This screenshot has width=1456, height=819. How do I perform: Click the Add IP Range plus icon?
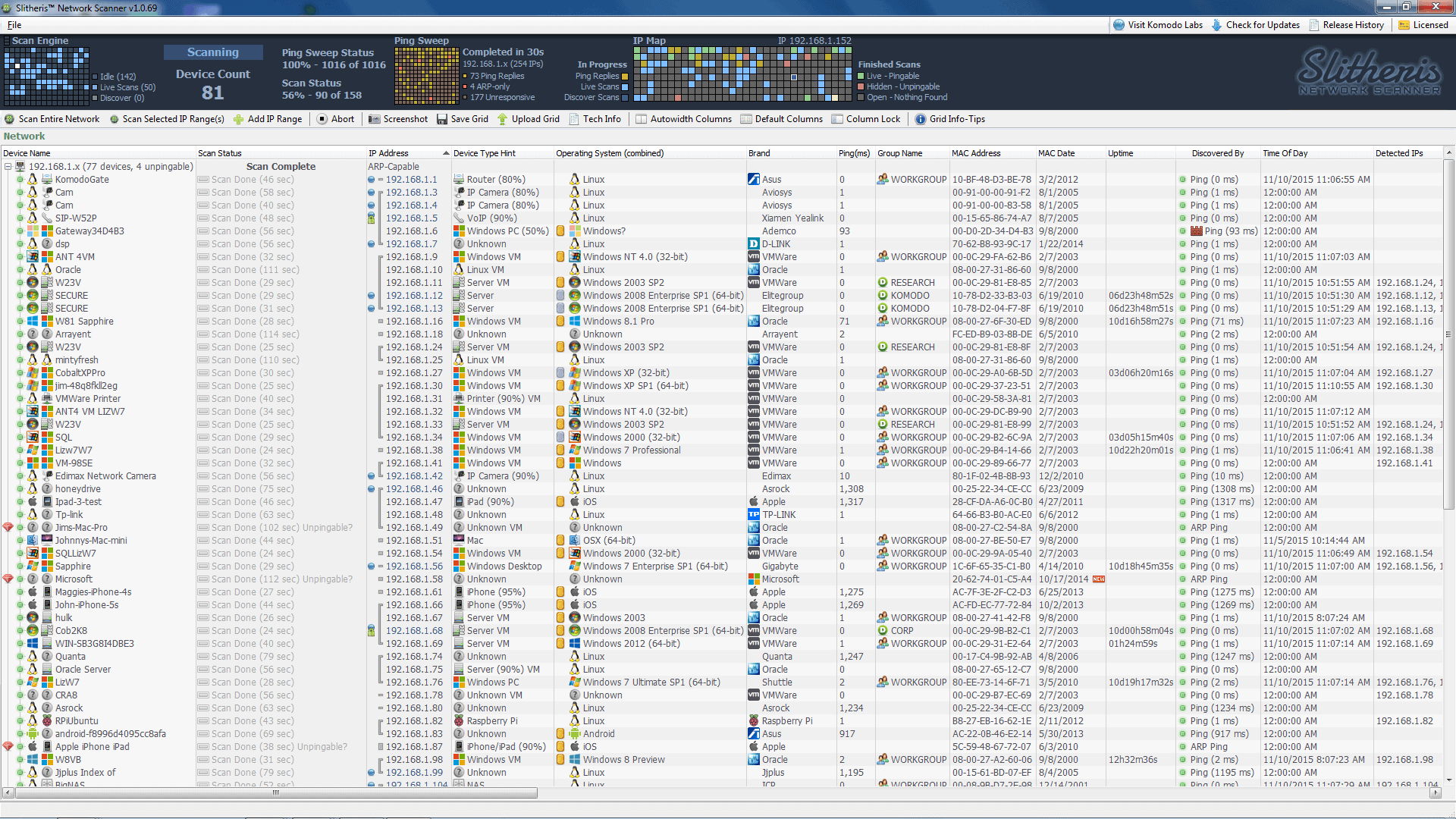pos(239,119)
